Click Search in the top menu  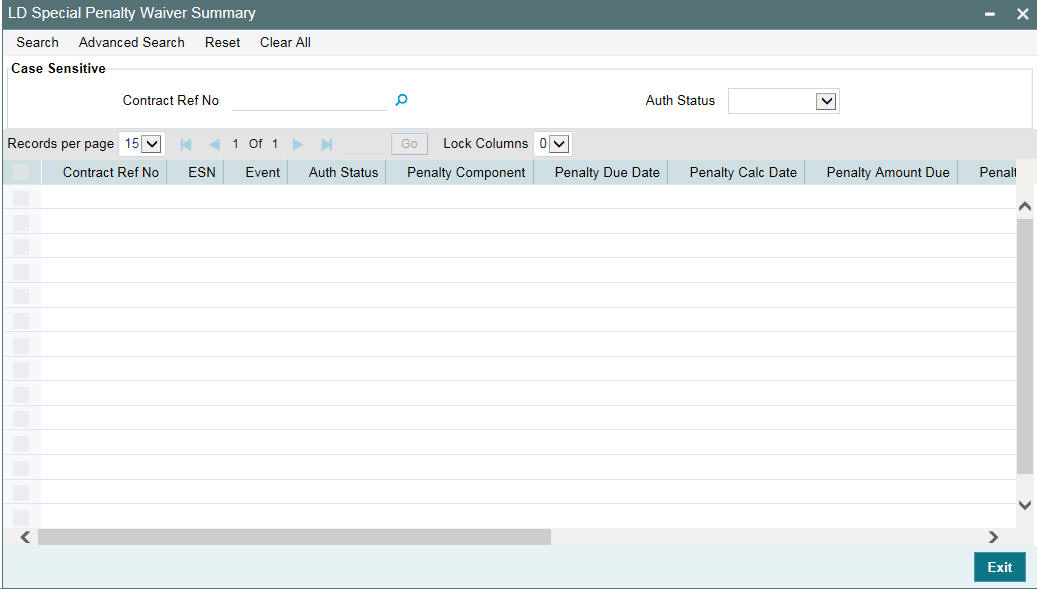(x=37, y=42)
